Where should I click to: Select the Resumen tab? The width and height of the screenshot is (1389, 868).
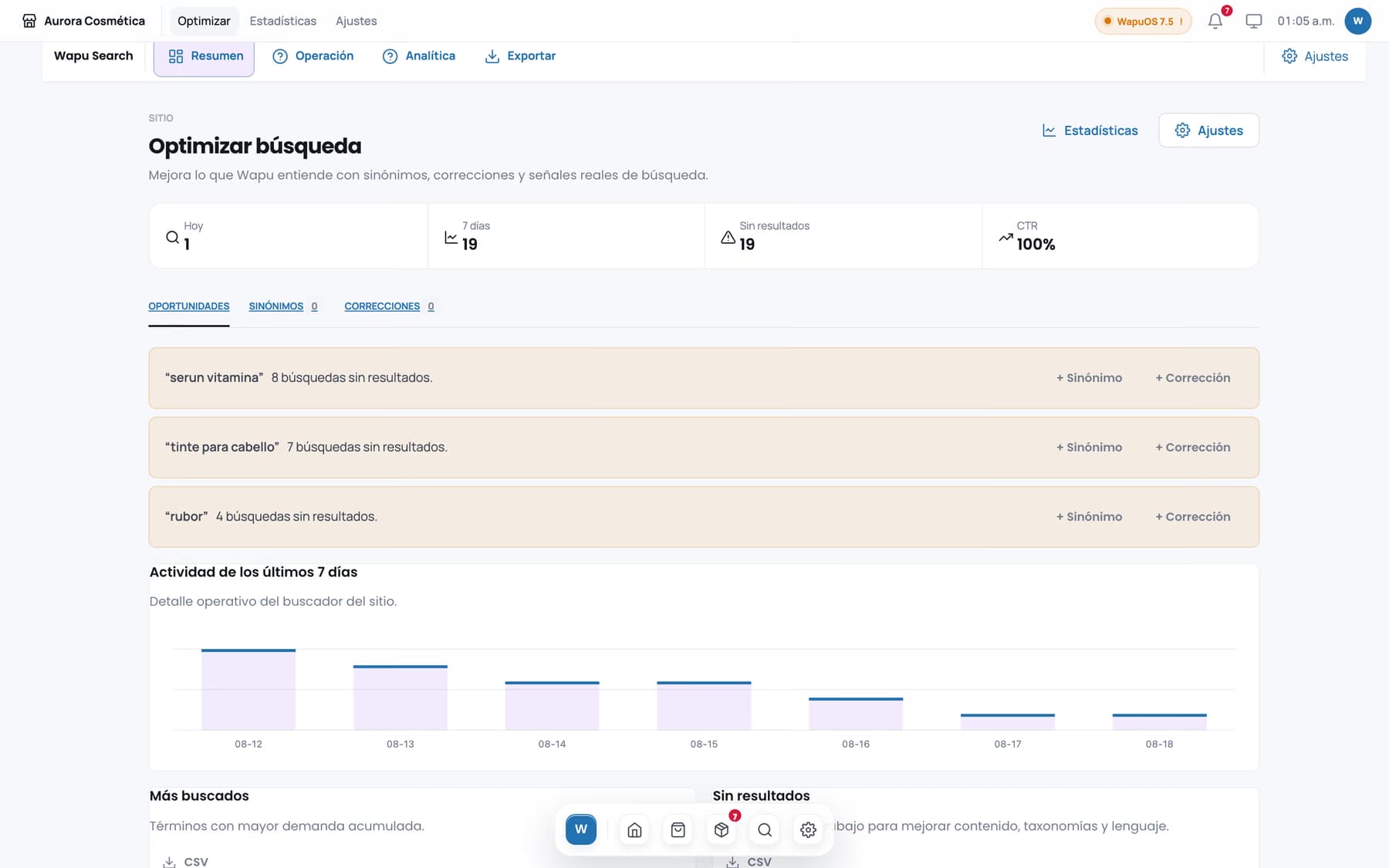click(x=204, y=56)
